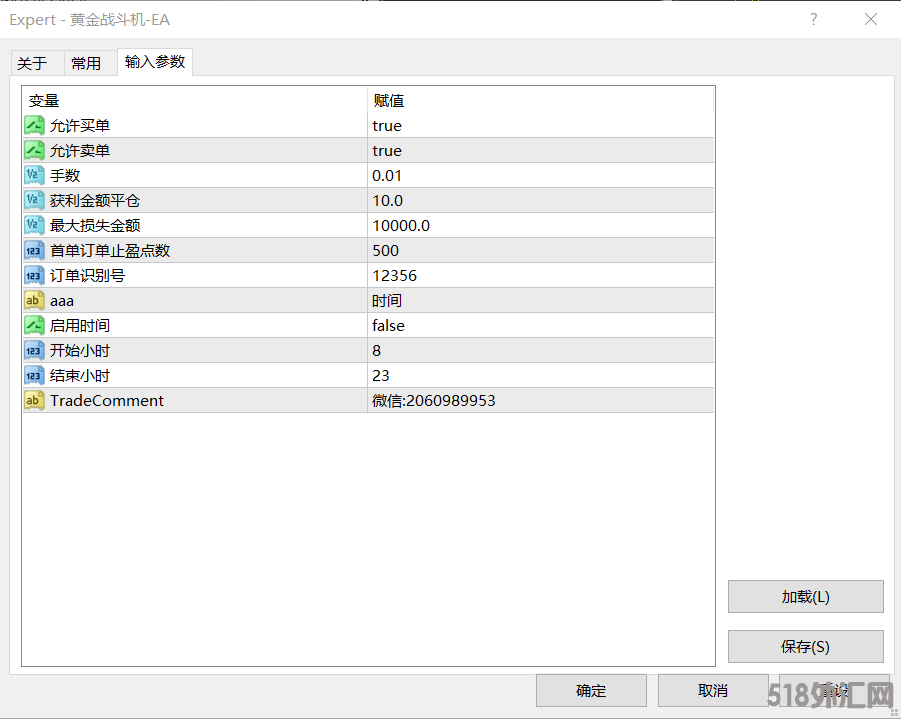This screenshot has width=901, height=719.
Task: Confirm with the 确定 button
Action: coord(591,690)
